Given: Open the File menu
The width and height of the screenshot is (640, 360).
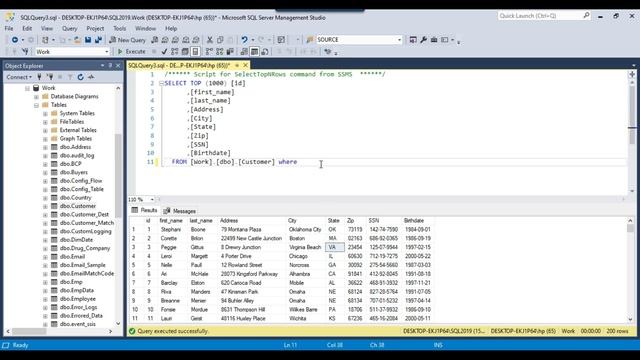Looking at the screenshot, I should (9, 29).
